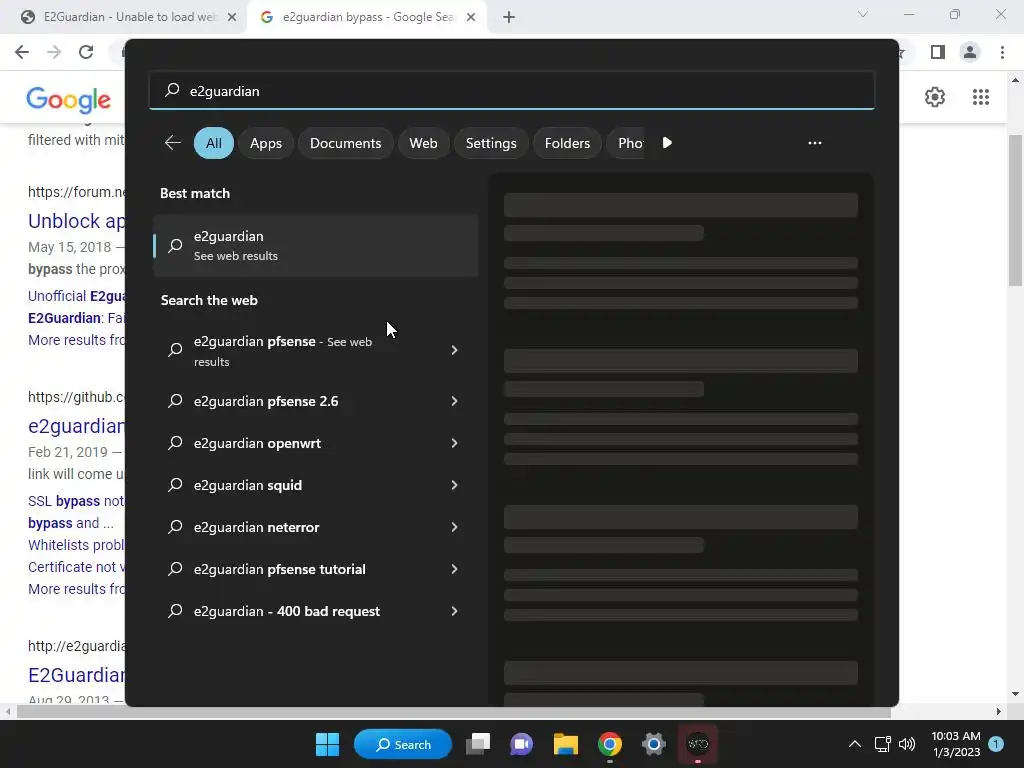Open Google quick settings gear
1024x768 pixels.
coord(935,97)
